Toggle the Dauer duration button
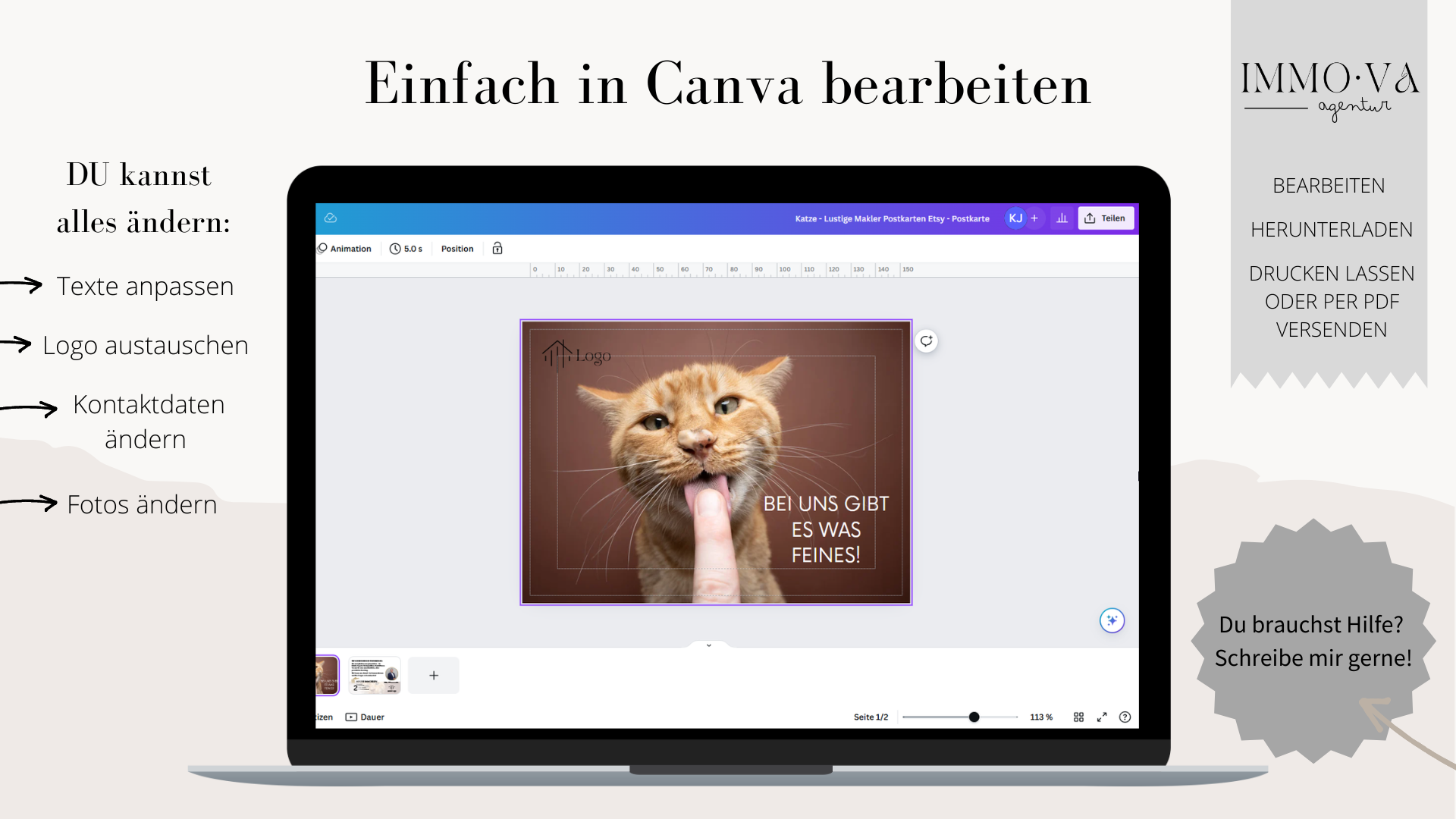Viewport: 1456px width, 819px height. tap(365, 717)
